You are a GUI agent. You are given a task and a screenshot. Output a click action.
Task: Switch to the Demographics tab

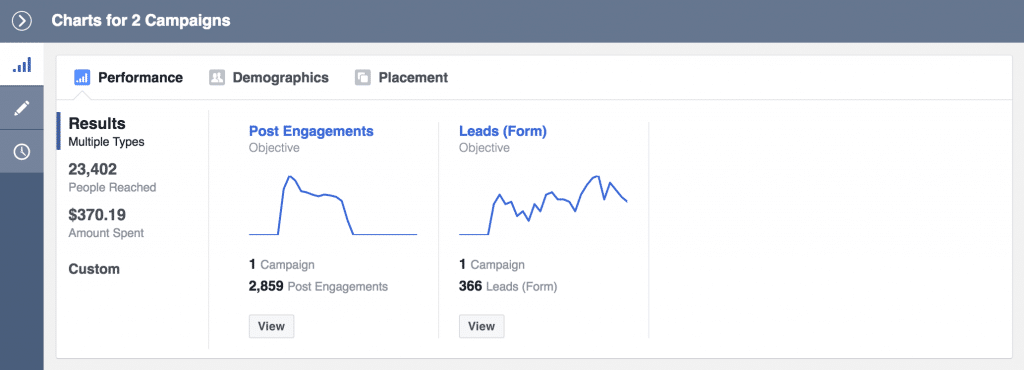click(269, 78)
